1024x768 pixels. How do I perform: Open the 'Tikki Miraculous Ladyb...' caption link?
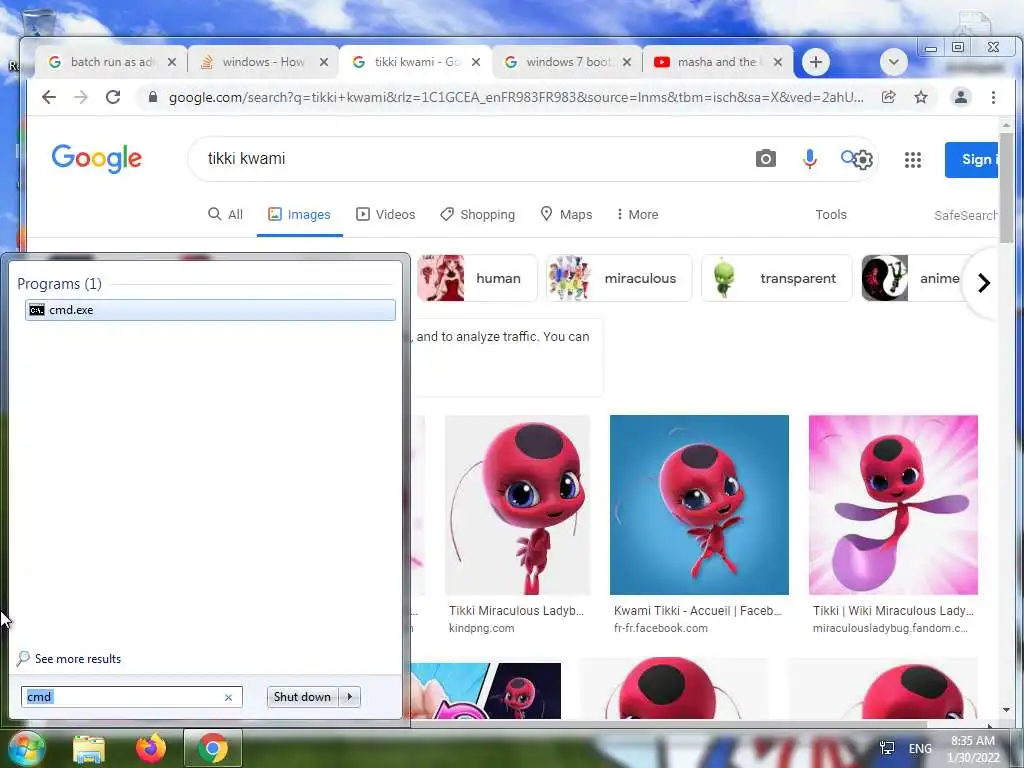tap(516, 611)
